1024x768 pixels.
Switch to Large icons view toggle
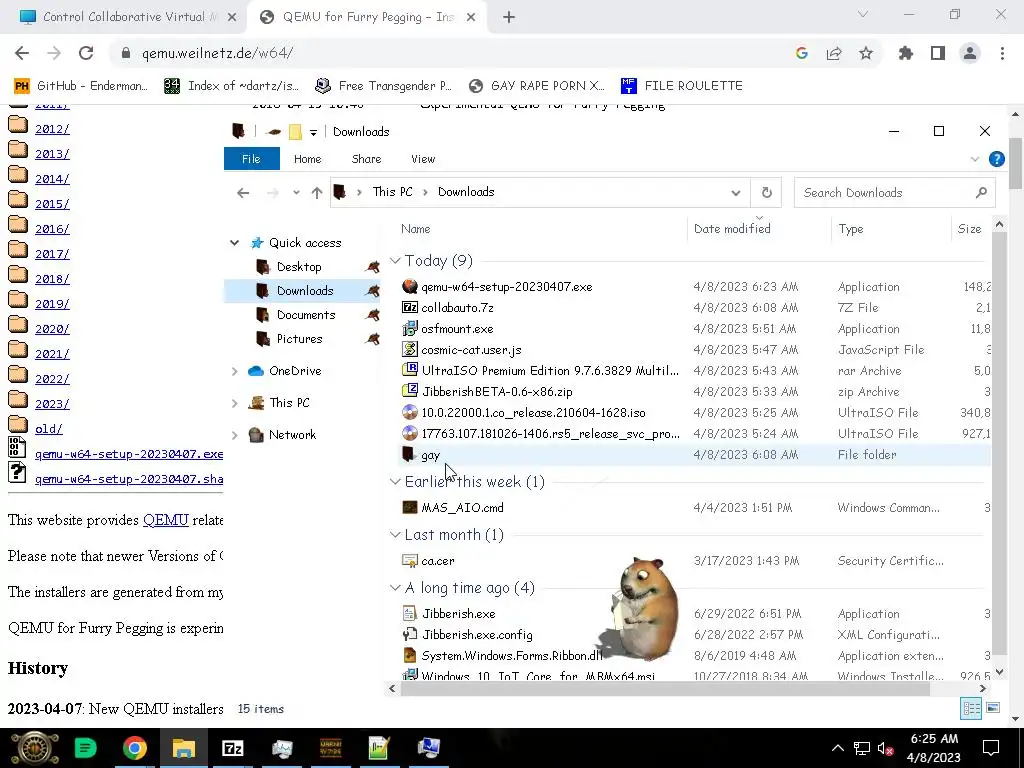pos(993,708)
